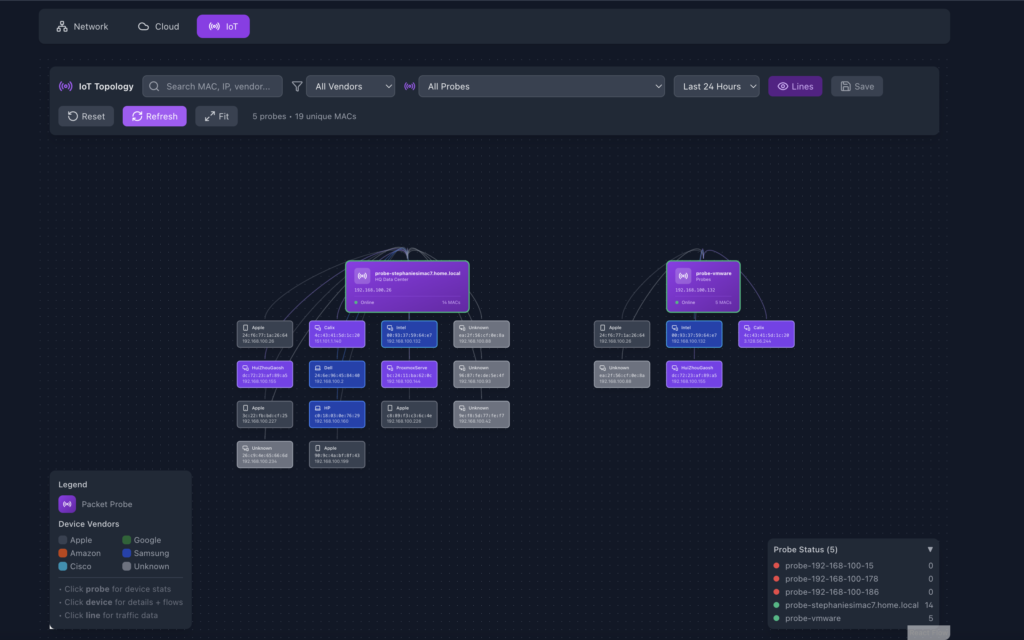This screenshot has height=640, width=1024.
Task: Click the signal icon beside the IoT Topology title
Action: point(66,87)
